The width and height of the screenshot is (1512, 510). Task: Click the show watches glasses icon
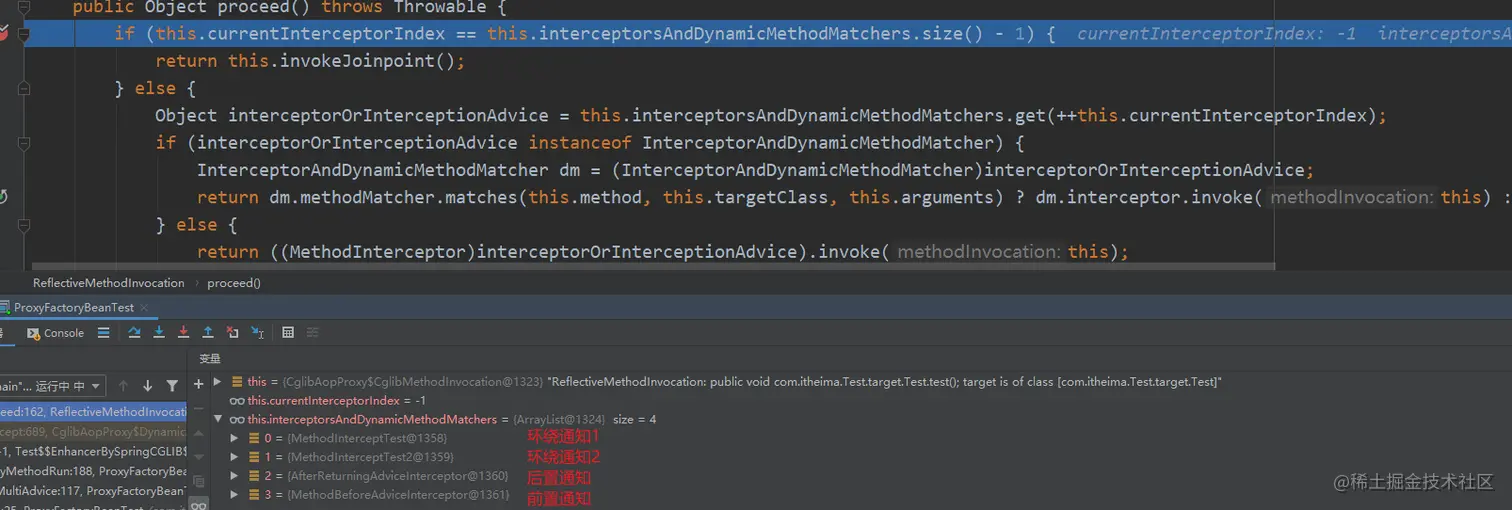pos(198,504)
